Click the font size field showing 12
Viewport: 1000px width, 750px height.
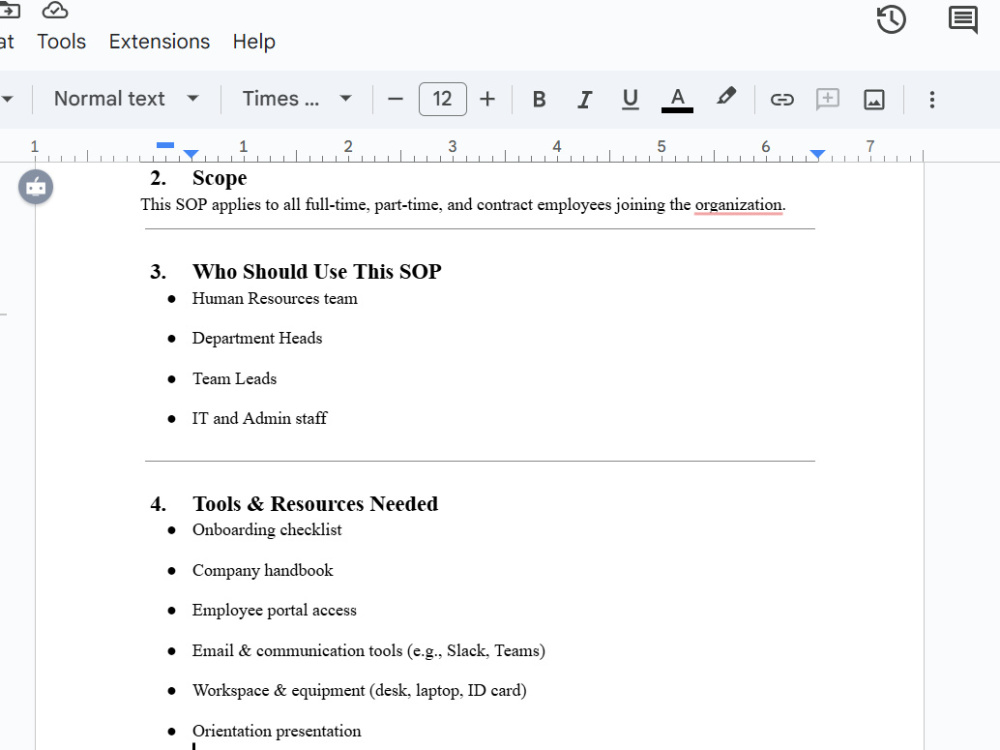[x=443, y=99]
